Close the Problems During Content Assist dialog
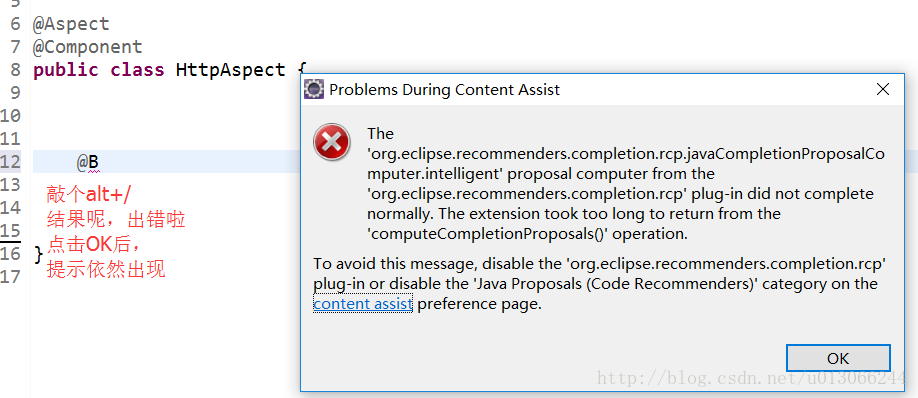 click(882, 90)
